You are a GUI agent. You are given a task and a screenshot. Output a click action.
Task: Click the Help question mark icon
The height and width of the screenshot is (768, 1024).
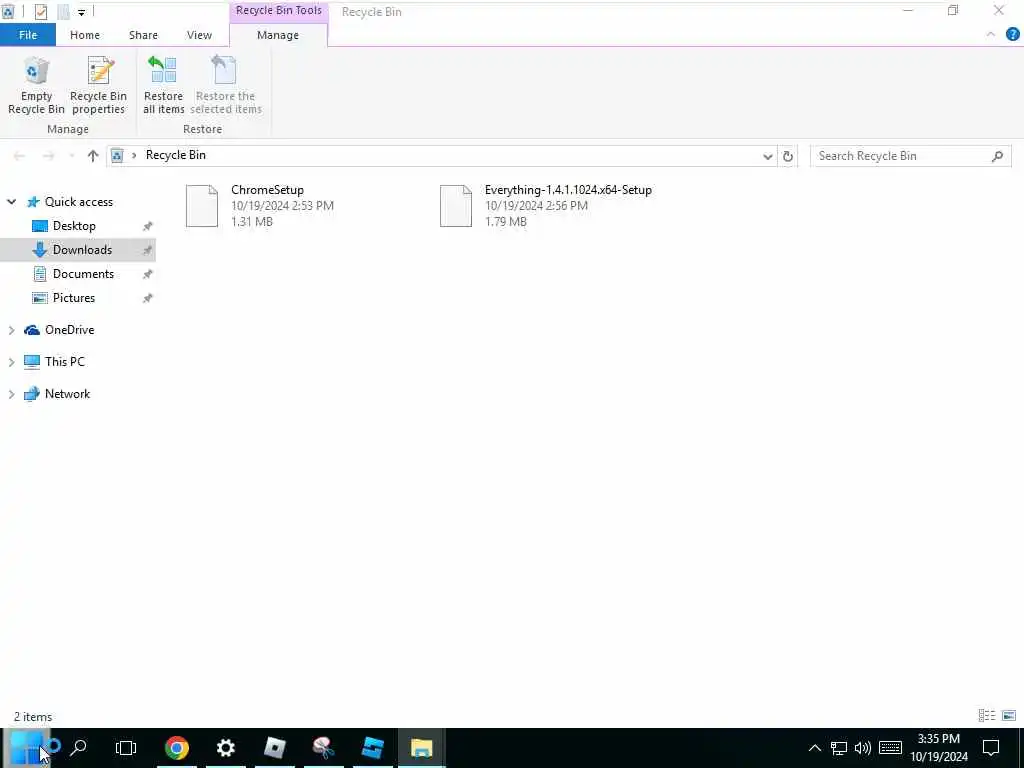coord(1012,35)
